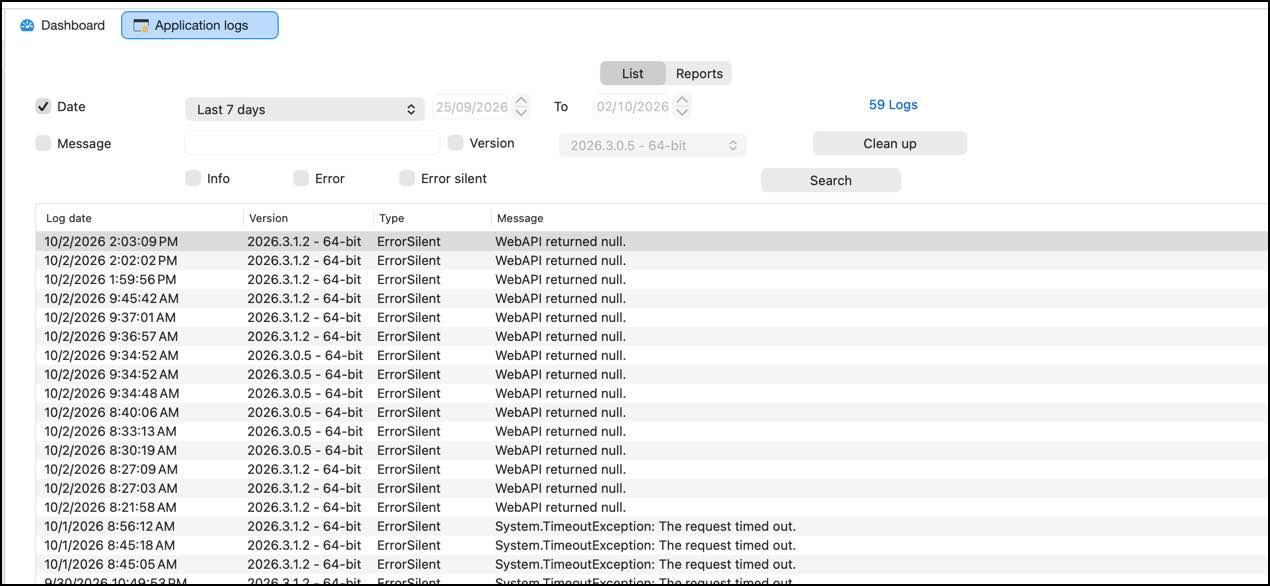Switch to the Reports tab
Viewport: 1270px width, 586px height.
tap(699, 73)
